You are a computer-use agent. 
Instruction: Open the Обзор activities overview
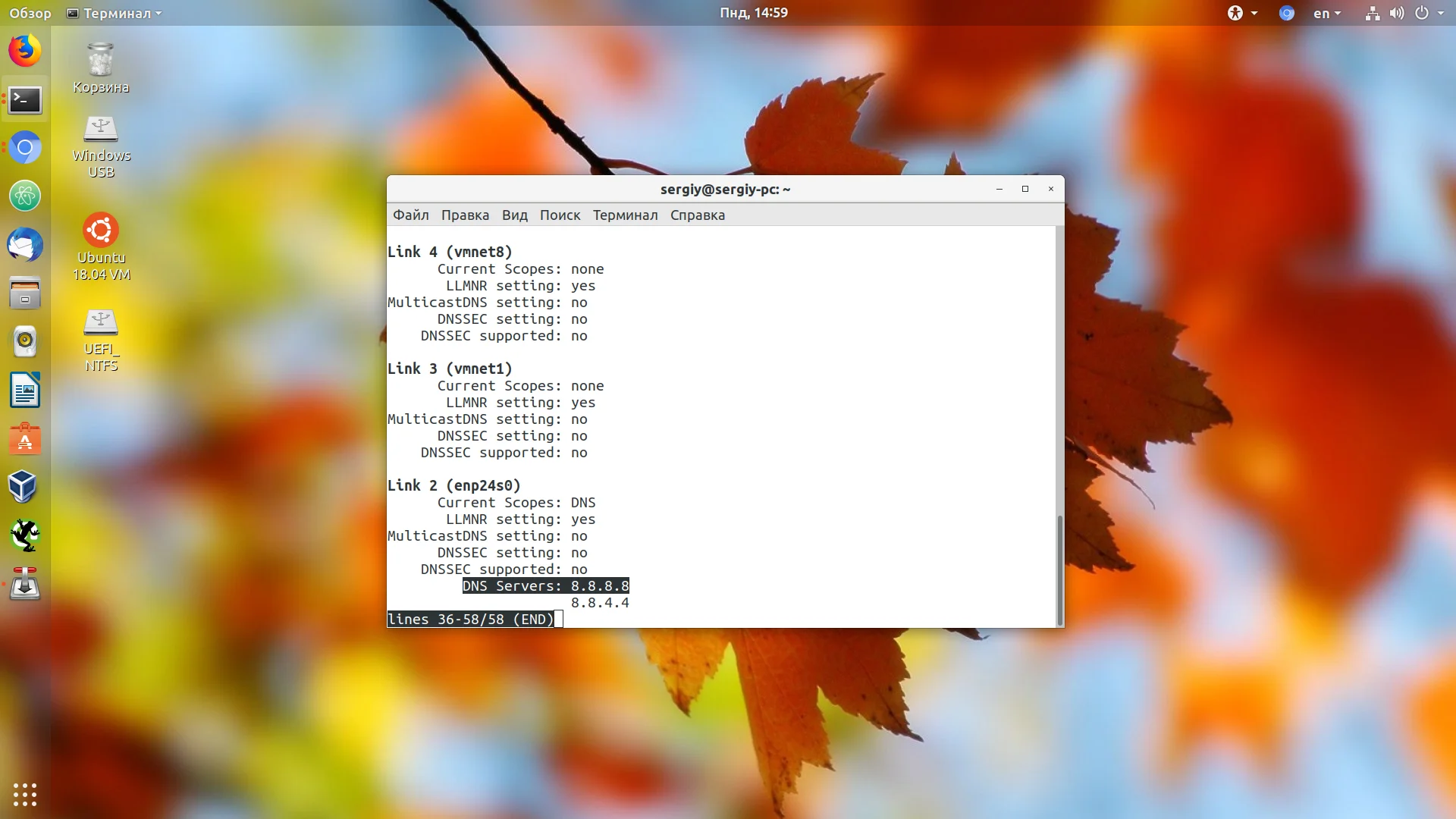(30, 13)
